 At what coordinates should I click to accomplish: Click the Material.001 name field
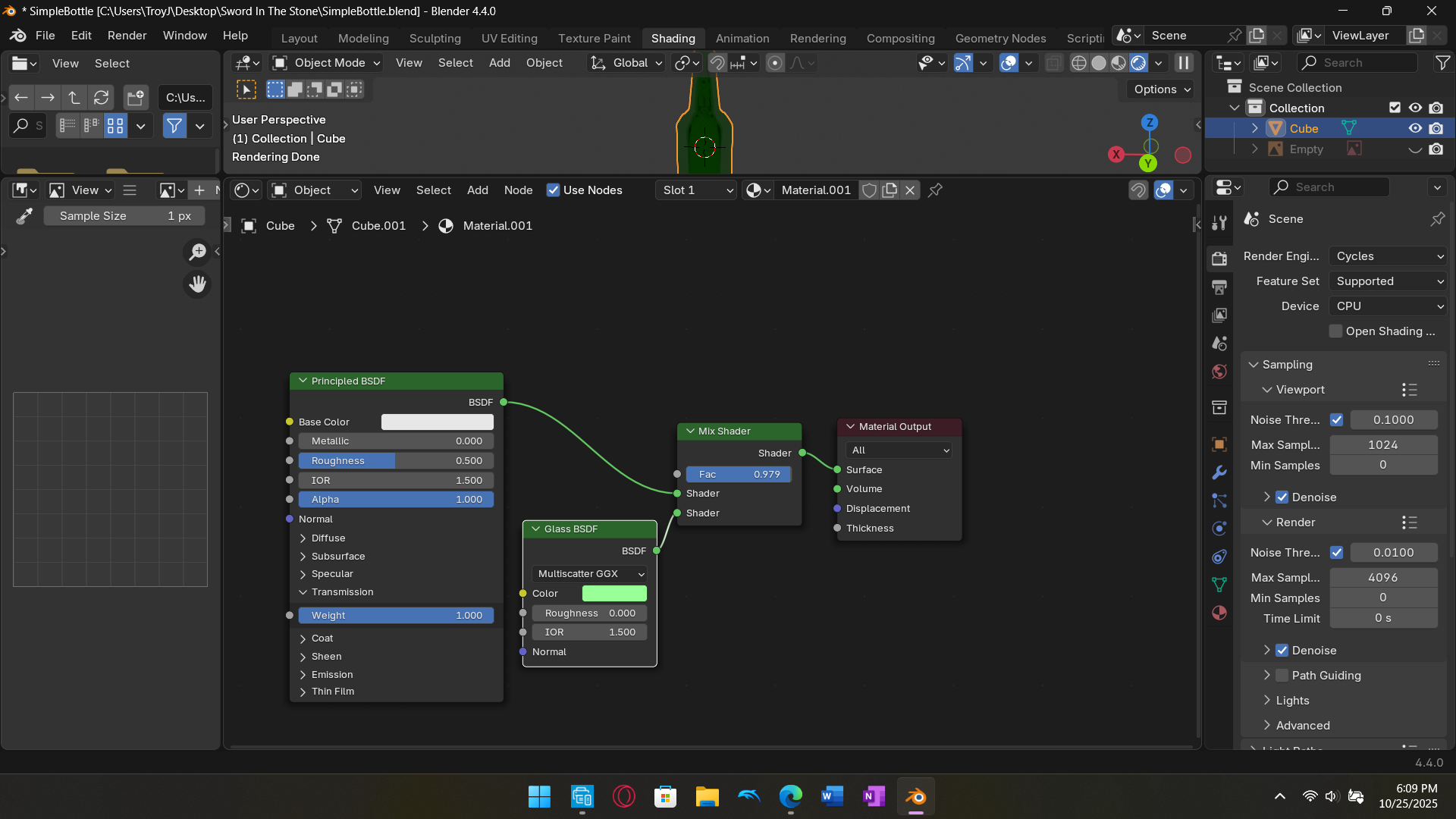pyautogui.click(x=816, y=190)
